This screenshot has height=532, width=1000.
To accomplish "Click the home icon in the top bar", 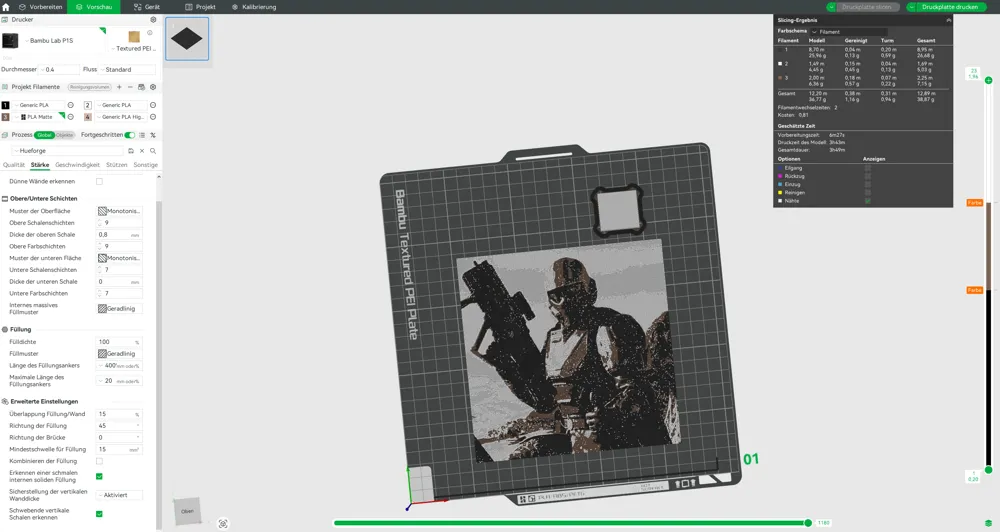I will point(6,7).
